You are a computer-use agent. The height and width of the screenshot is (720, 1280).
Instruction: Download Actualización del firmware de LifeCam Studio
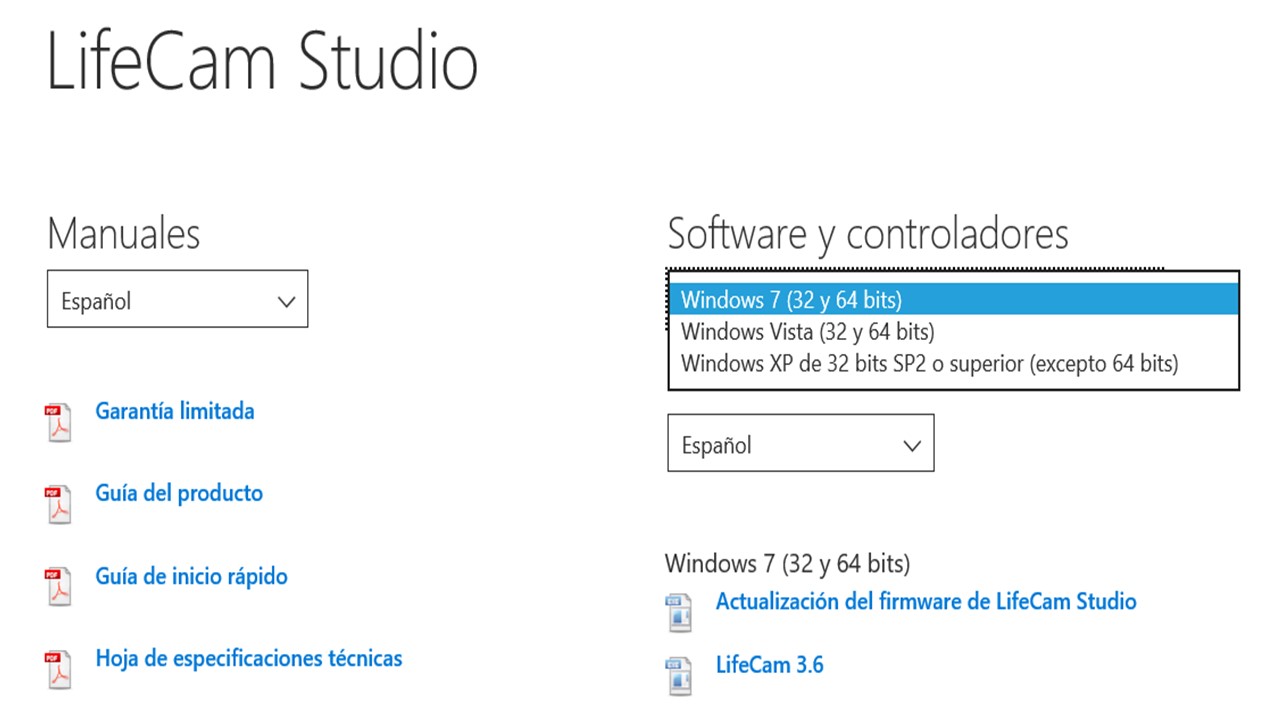coord(926,601)
